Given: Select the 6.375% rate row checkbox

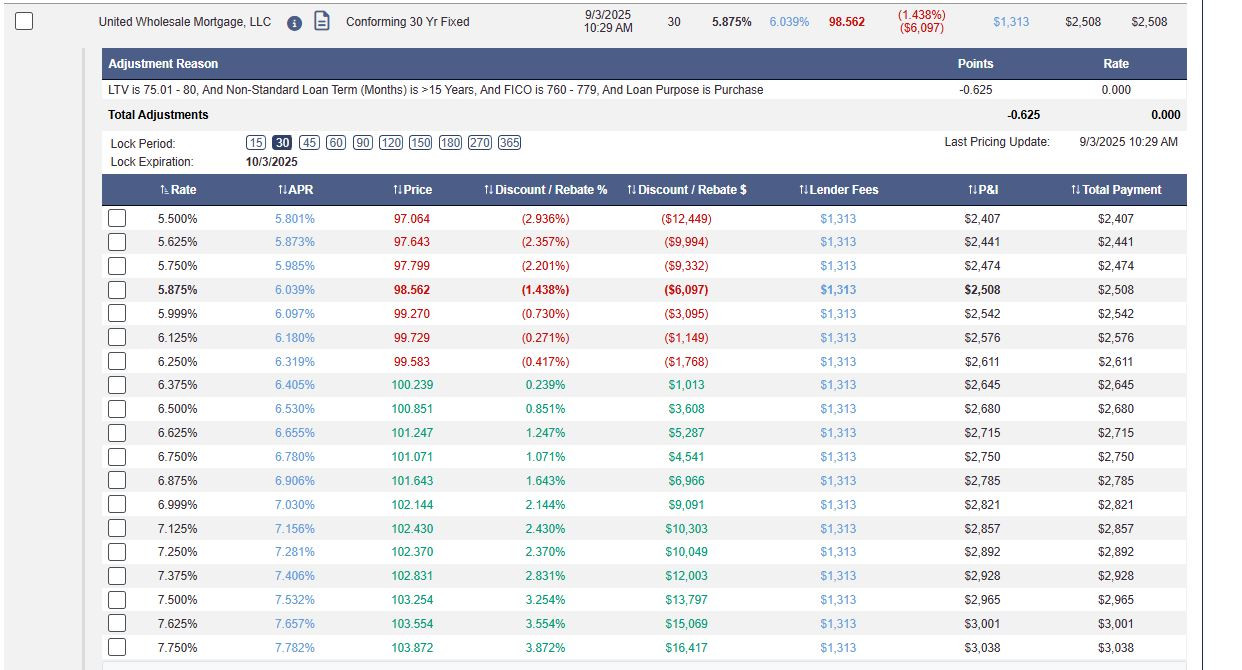Looking at the screenshot, I should [x=117, y=385].
